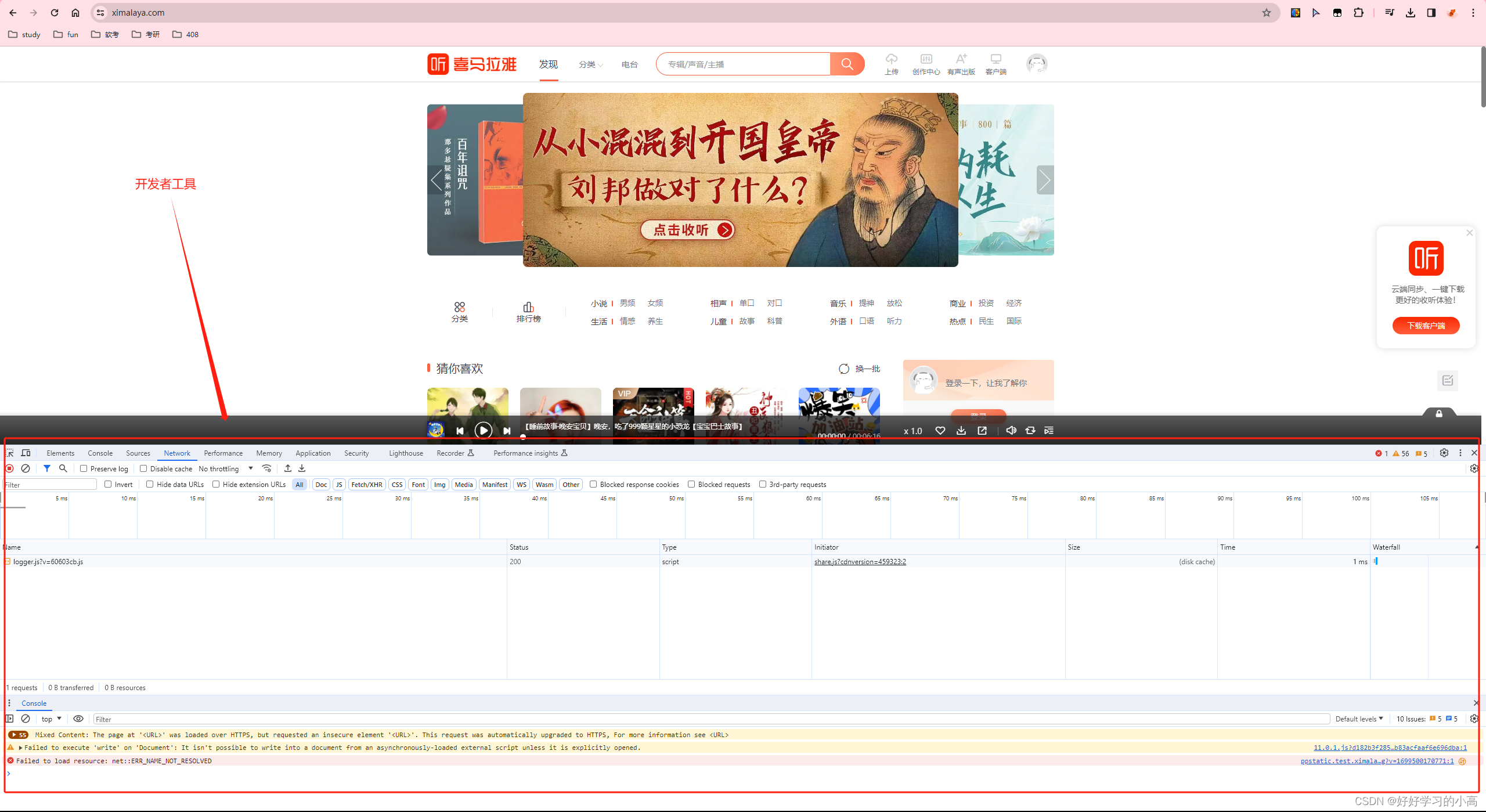Switch to the Elements tab
The image size is (1486, 812).
coord(60,453)
